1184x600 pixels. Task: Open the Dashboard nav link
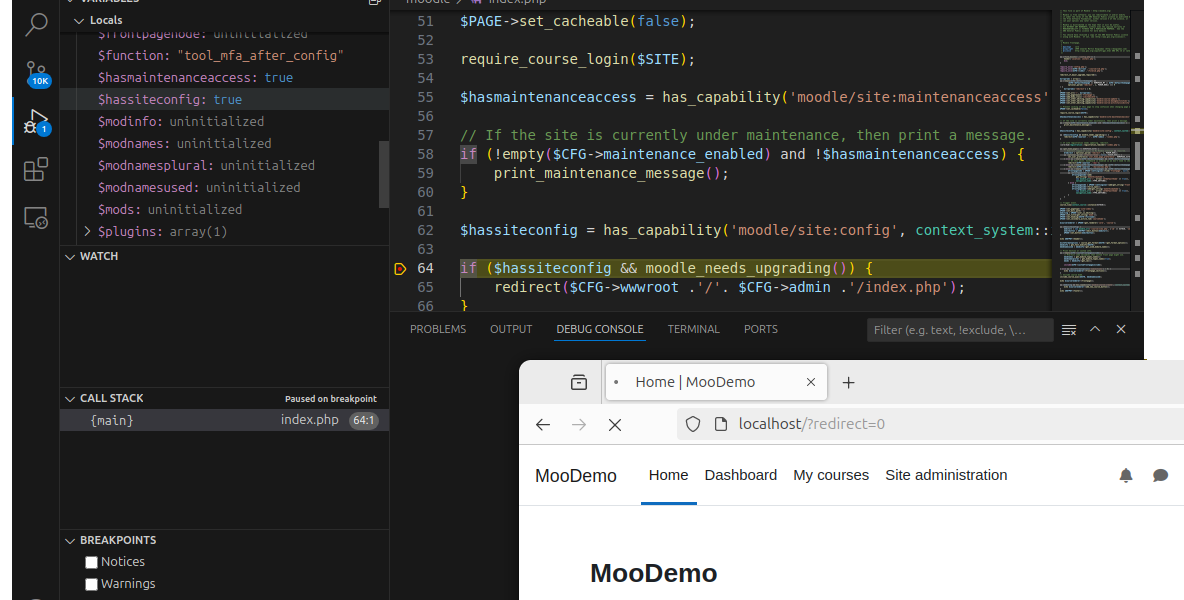741,475
